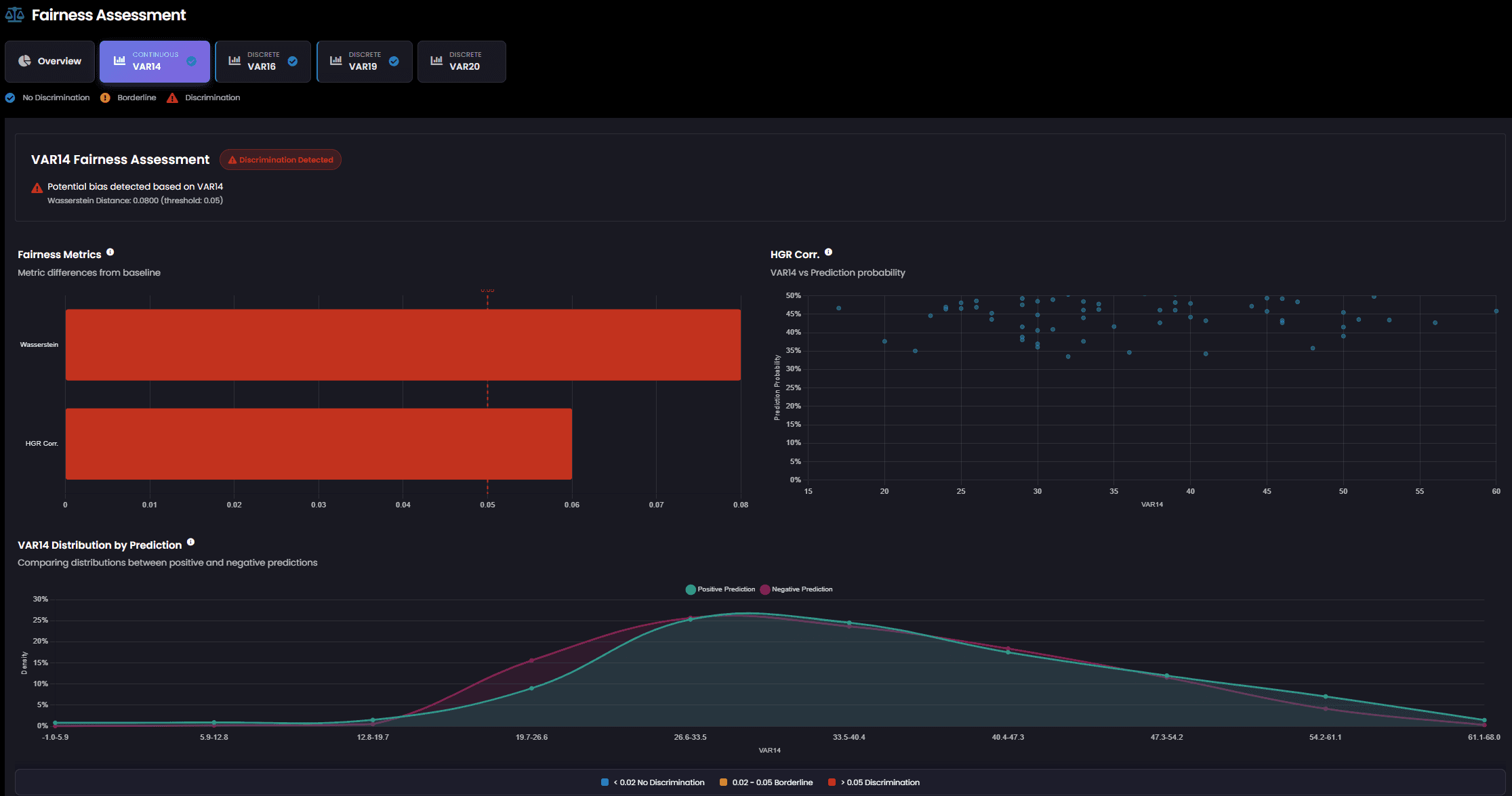Click the blue check icon on VAR16 tab
Image resolution: width=1512 pixels, height=796 pixels.
293,61
